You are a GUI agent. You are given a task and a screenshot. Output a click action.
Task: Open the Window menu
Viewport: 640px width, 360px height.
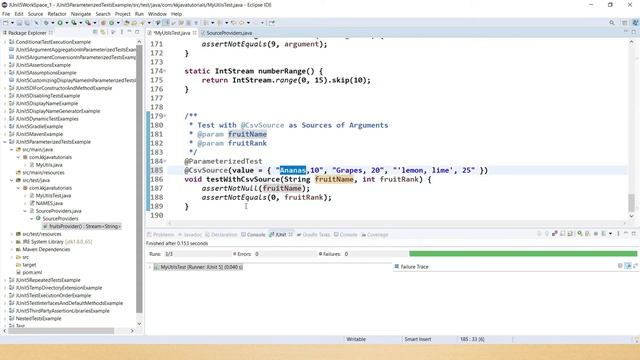tap(157, 14)
